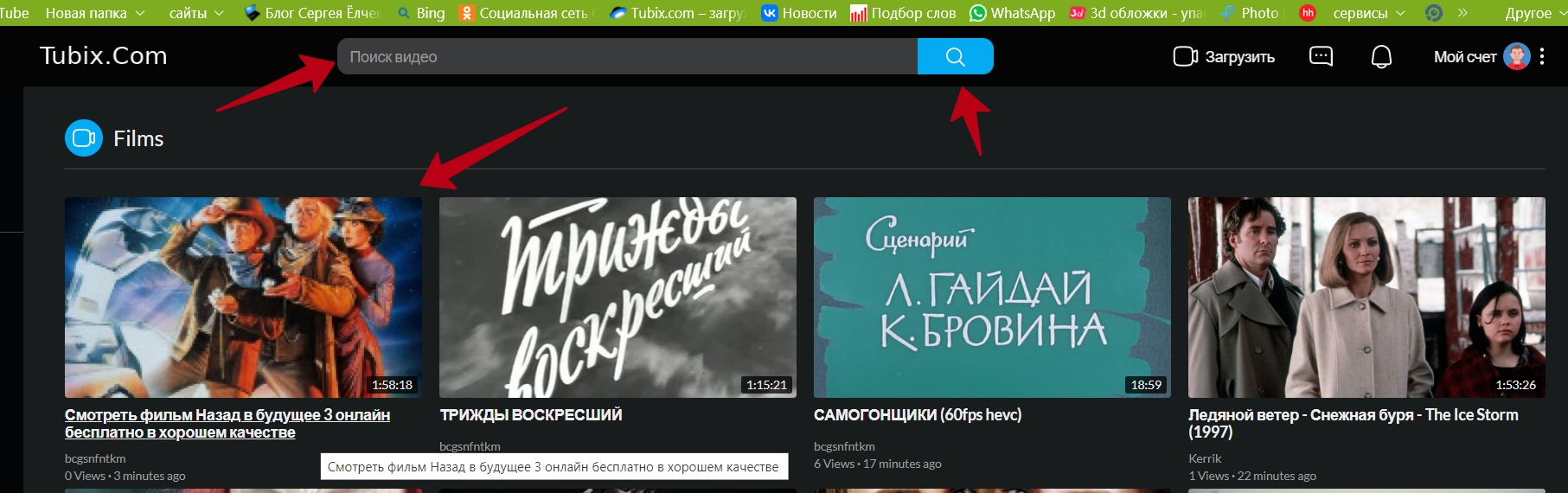Click the САМОГОНЩИКИ (60fps hevc) title
Screen dimensions: 1568x493
tap(918, 415)
